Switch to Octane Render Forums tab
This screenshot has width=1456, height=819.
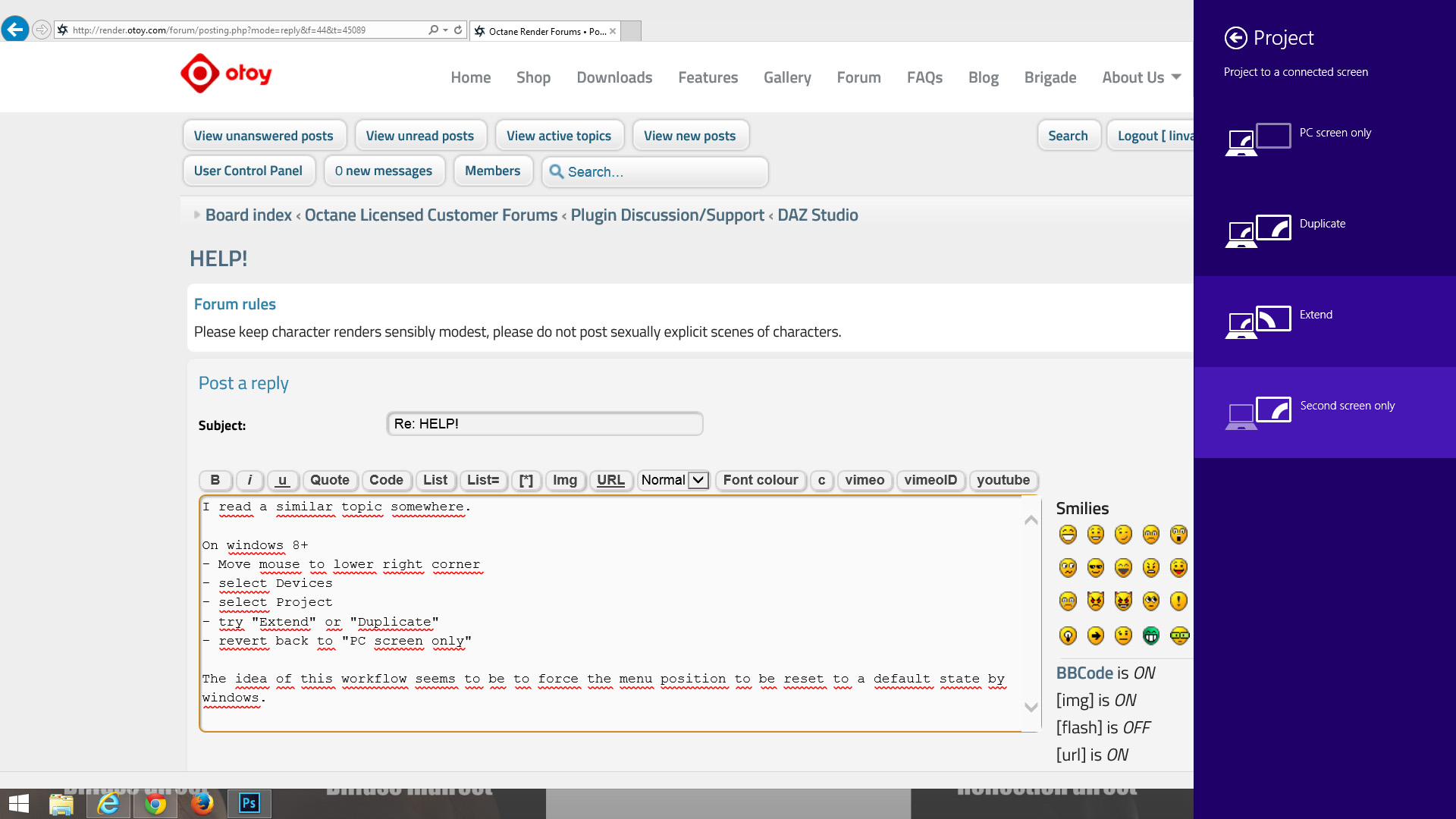544,31
